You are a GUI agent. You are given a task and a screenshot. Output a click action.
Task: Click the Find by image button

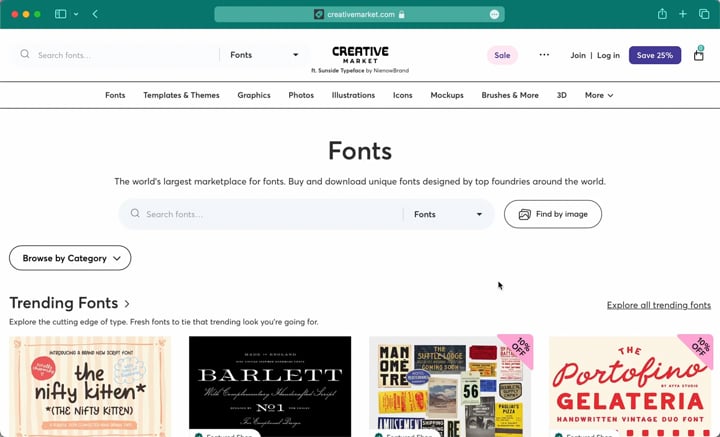(553, 214)
